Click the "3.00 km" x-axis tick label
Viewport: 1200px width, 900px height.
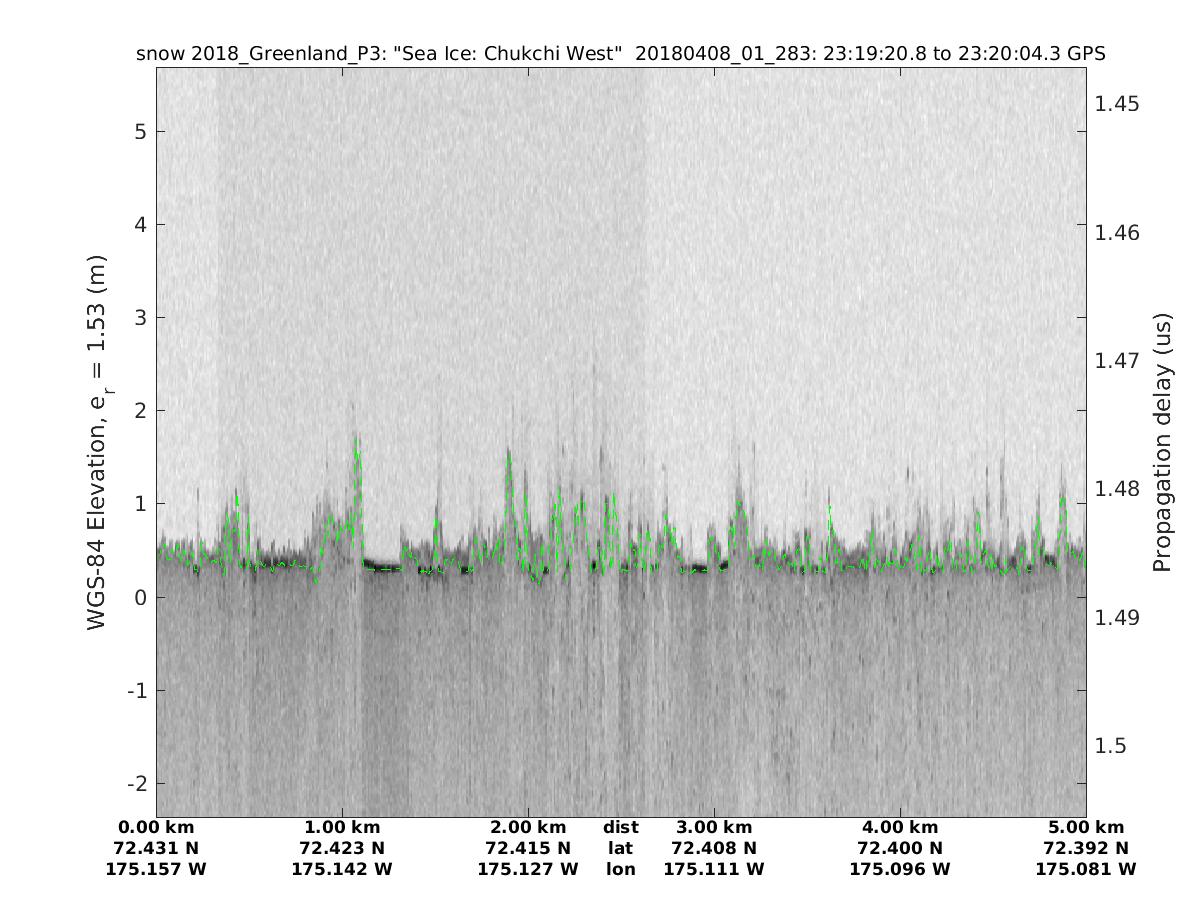click(x=714, y=827)
